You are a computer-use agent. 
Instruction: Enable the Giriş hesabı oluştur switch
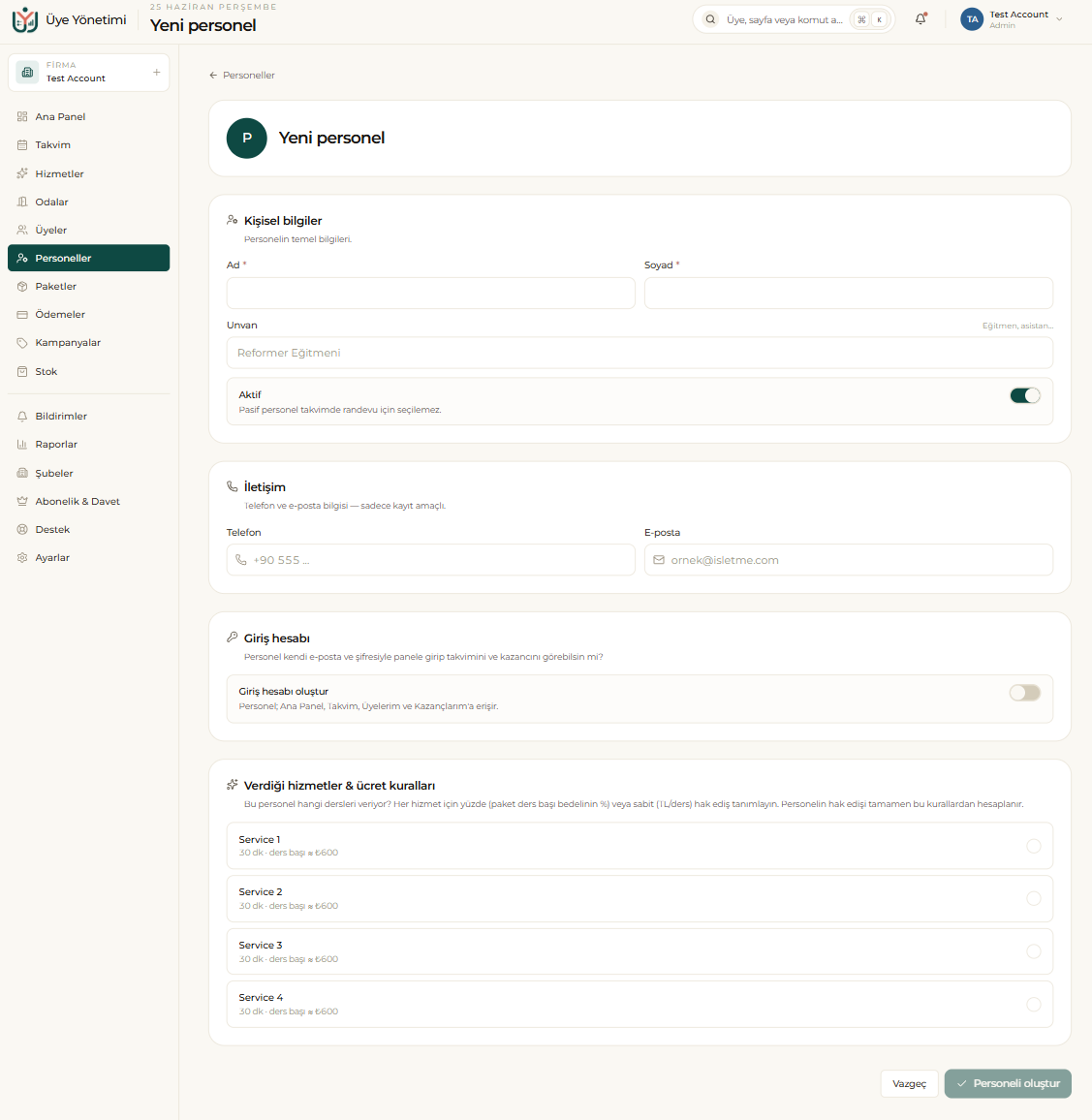(x=1025, y=693)
